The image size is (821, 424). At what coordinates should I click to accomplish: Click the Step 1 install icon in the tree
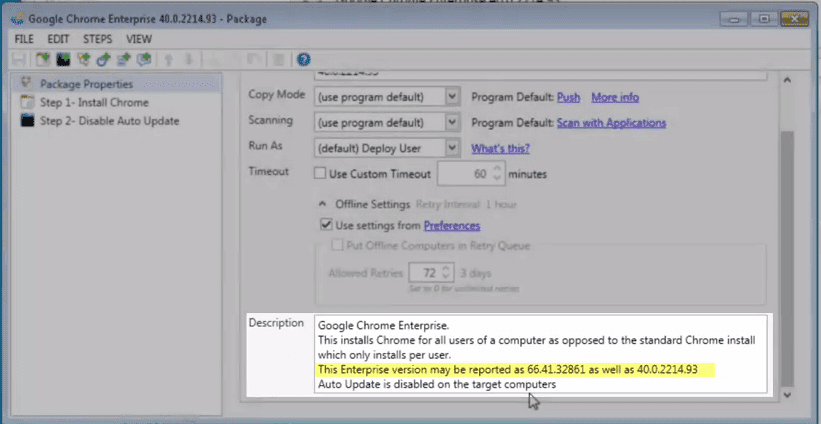[27, 102]
